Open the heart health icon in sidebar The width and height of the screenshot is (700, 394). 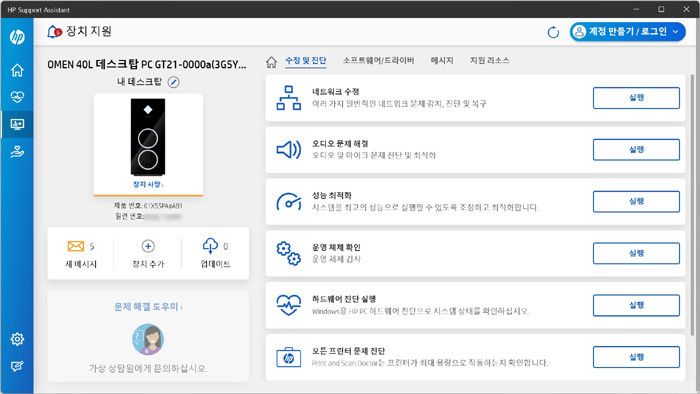(x=17, y=97)
